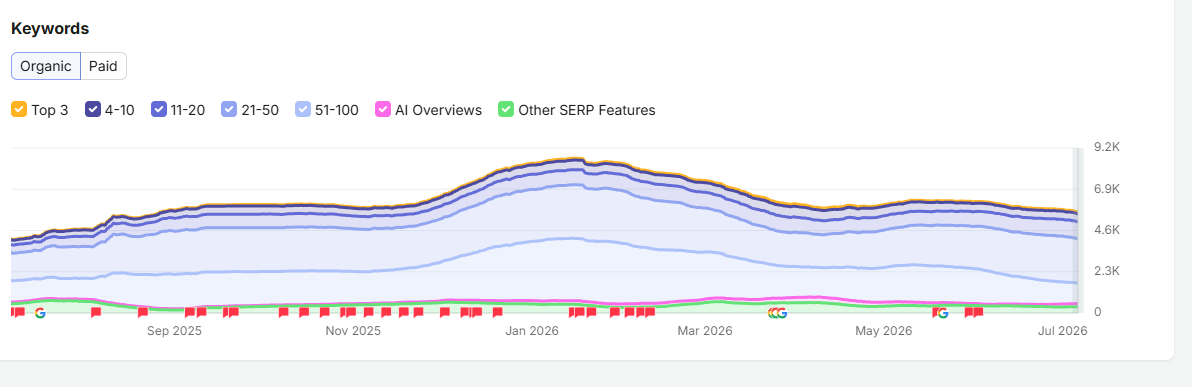
Task: Click the Mar 2026 x-axis label
Action: tap(705, 331)
